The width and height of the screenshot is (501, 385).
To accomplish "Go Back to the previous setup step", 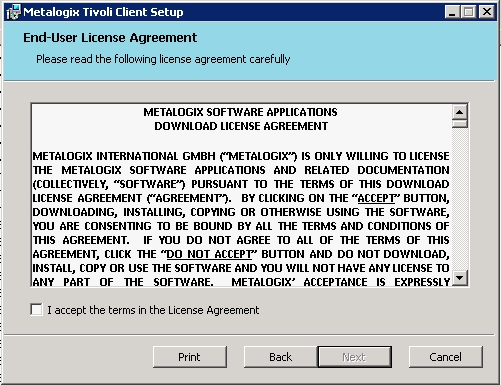I will pyautogui.click(x=280, y=357).
